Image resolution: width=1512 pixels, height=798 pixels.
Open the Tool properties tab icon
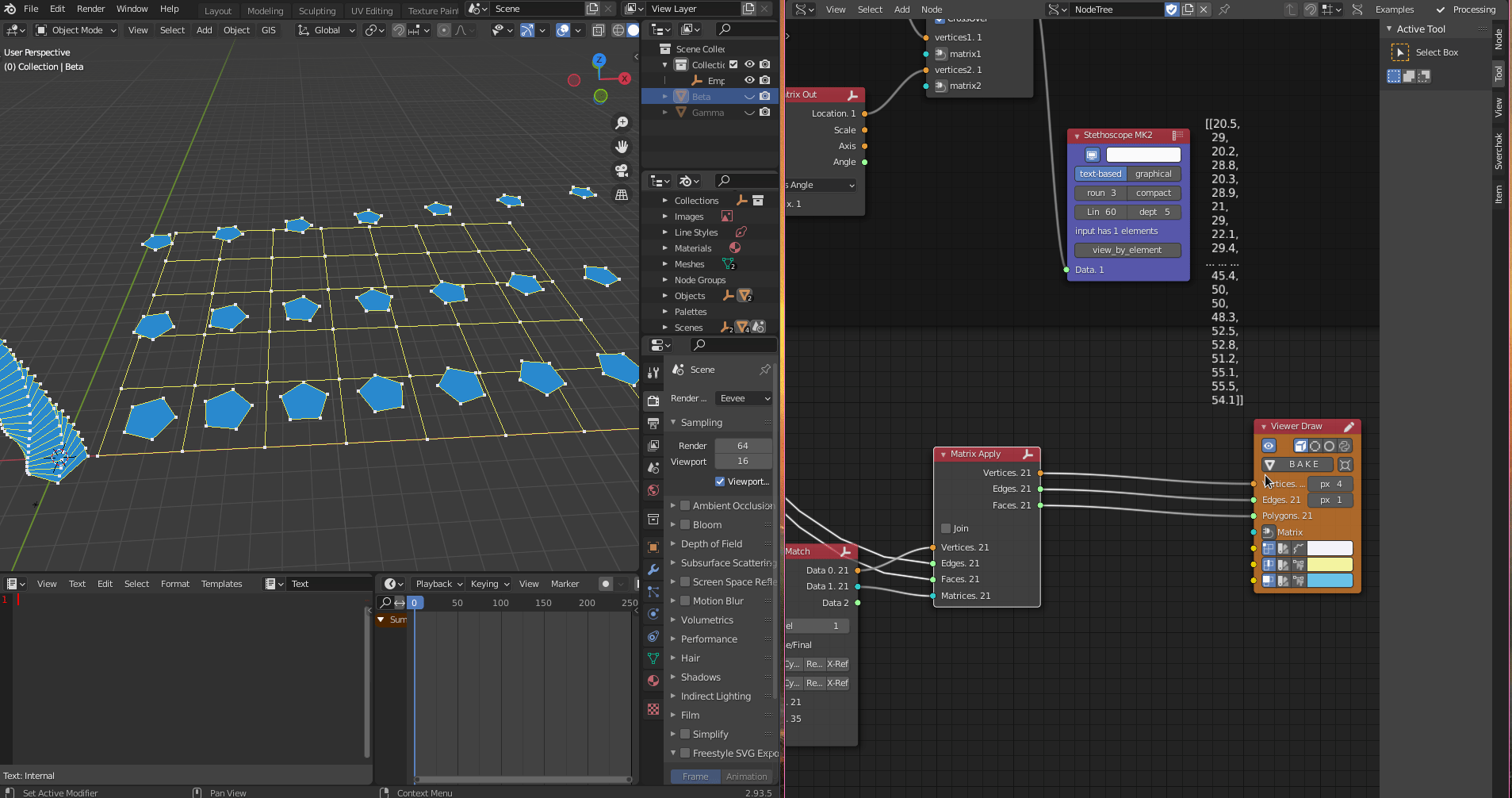tap(653, 372)
